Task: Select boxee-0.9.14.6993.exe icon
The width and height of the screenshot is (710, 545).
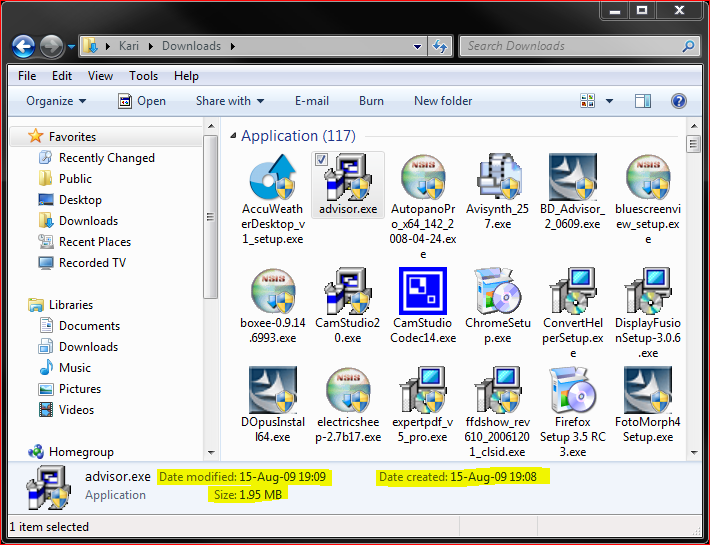Action: click(273, 291)
